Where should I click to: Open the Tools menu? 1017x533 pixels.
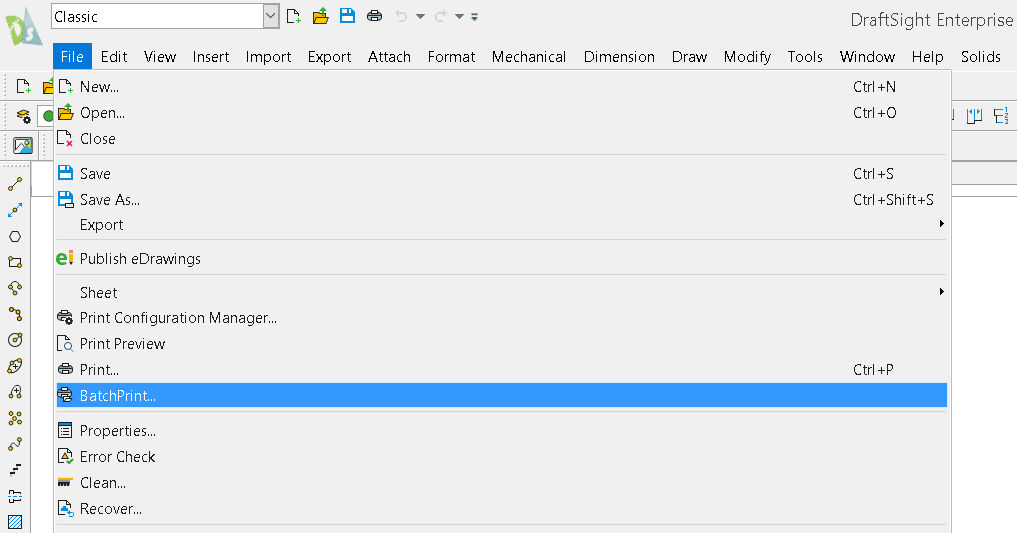(x=805, y=57)
